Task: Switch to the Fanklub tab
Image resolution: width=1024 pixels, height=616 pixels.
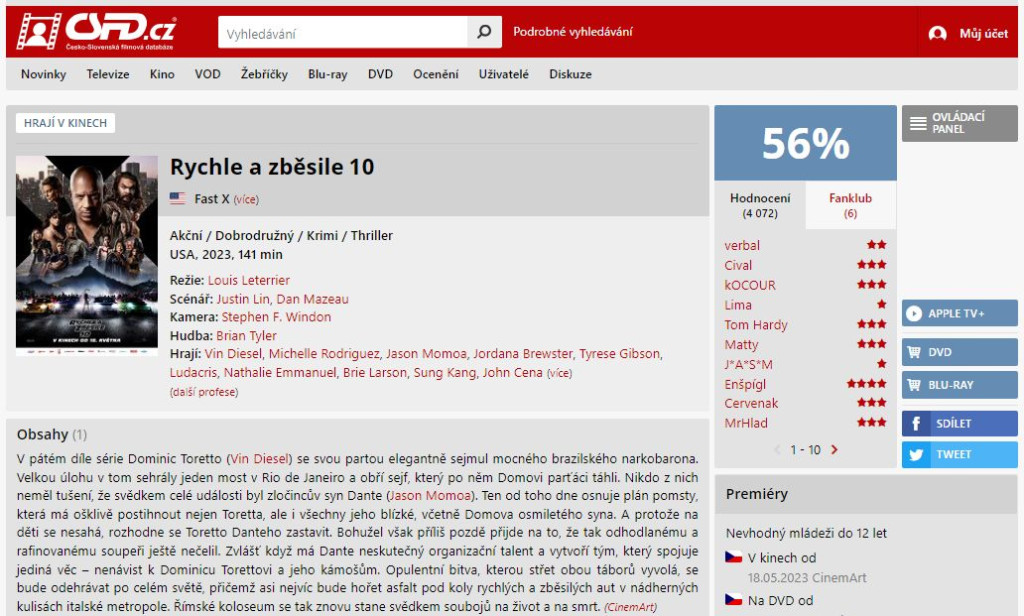Action: pos(850,205)
